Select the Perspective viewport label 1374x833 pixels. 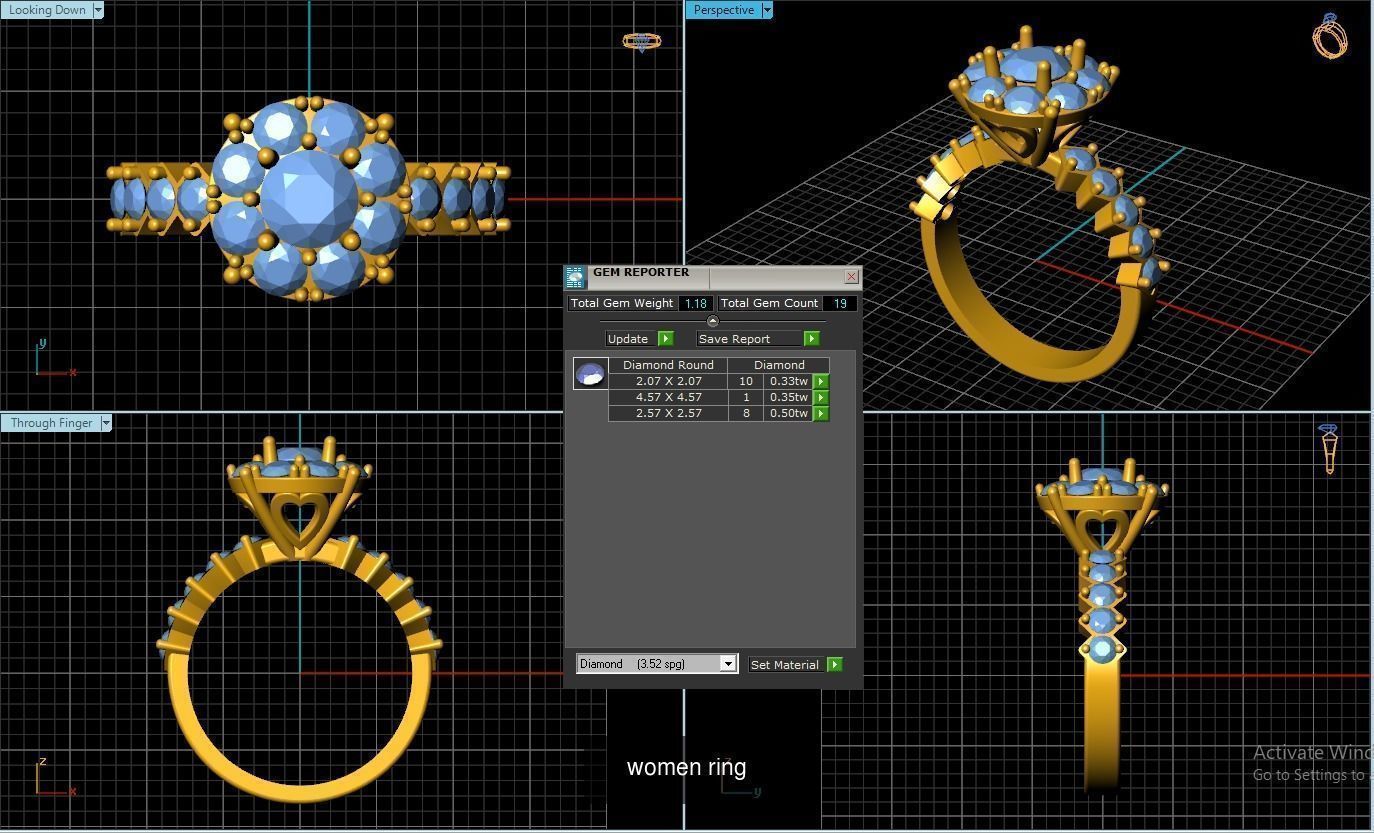coord(723,10)
